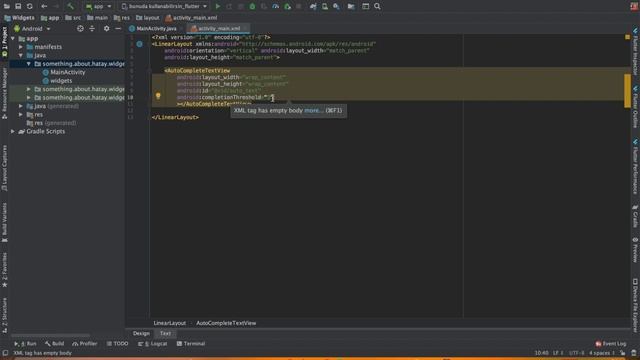
Task: Start debugging with the green bug icon
Action: coord(252,6)
